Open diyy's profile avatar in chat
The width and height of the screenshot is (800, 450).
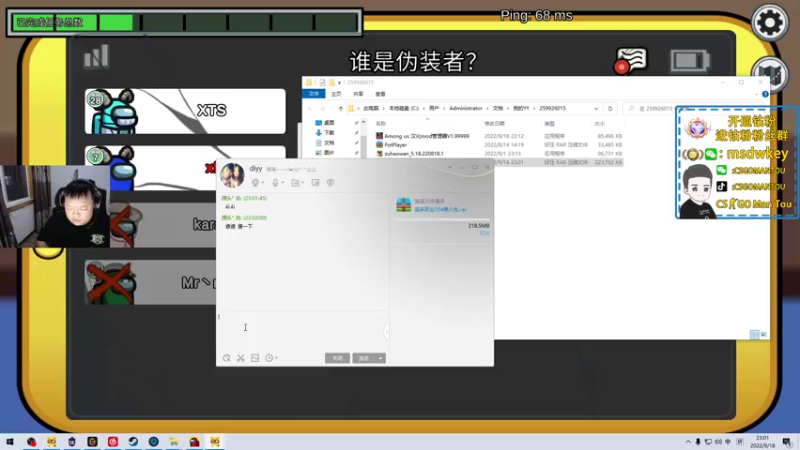tap(232, 175)
